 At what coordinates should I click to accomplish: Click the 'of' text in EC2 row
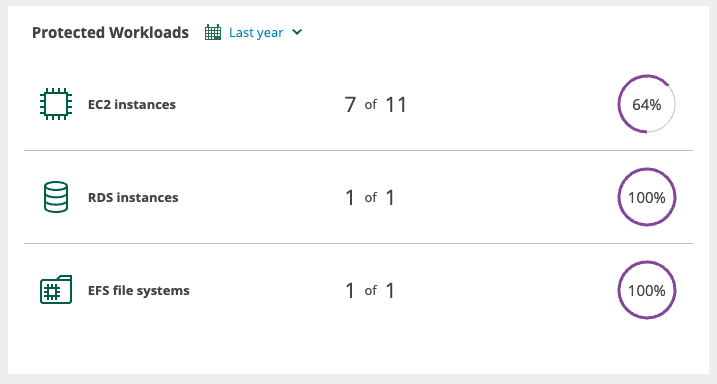(x=370, y=105)
